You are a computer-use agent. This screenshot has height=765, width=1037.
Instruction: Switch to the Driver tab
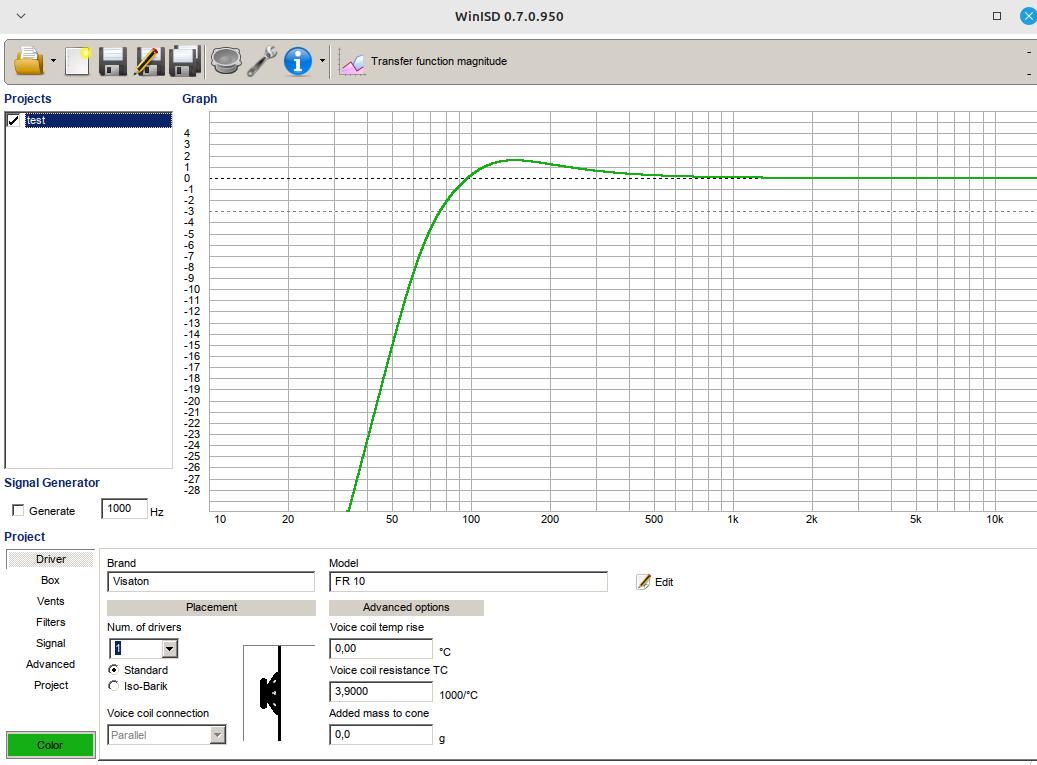click(x=50, y=559)
